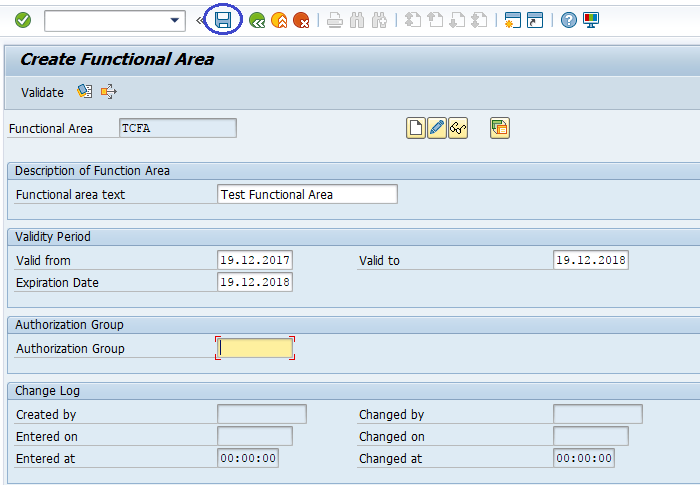Click the Functional Area field TCFA
This screenshot has height=485, width=700.
click(178, 128)
